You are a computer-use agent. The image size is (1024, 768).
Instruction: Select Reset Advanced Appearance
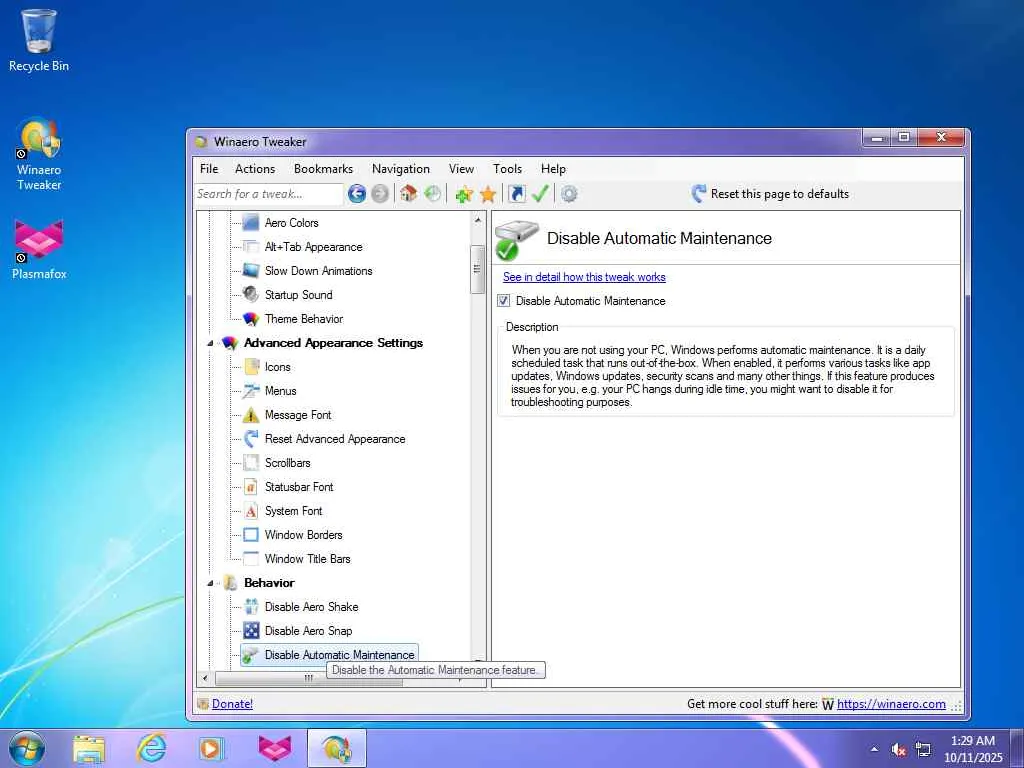coord(335,439)
